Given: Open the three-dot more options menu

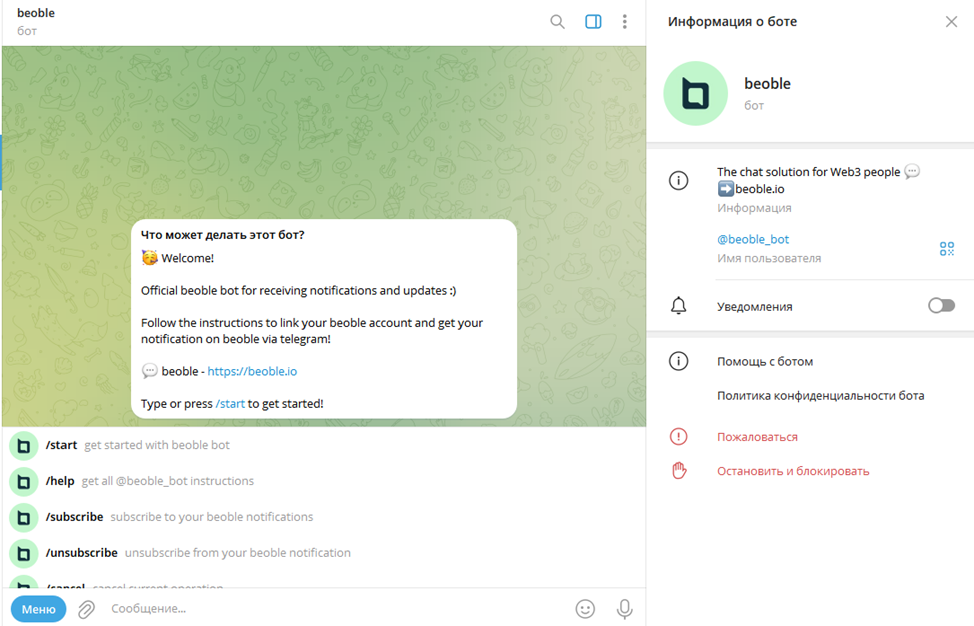Looking at the screenshot, I should click(x=625, y=22).
